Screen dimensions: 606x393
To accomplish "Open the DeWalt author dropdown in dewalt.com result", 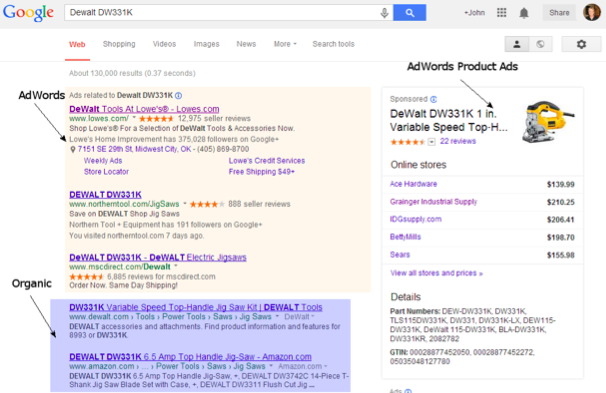I will [x=300, y=317].
